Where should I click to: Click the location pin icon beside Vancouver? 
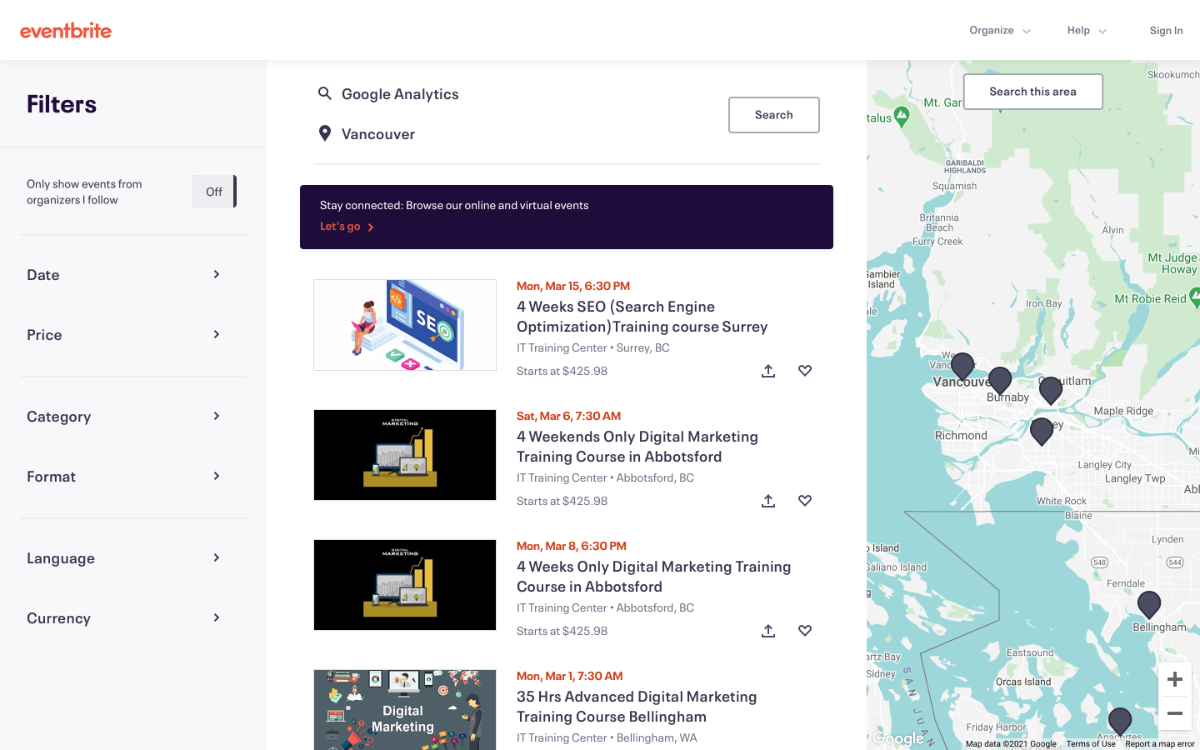[325, 133]
